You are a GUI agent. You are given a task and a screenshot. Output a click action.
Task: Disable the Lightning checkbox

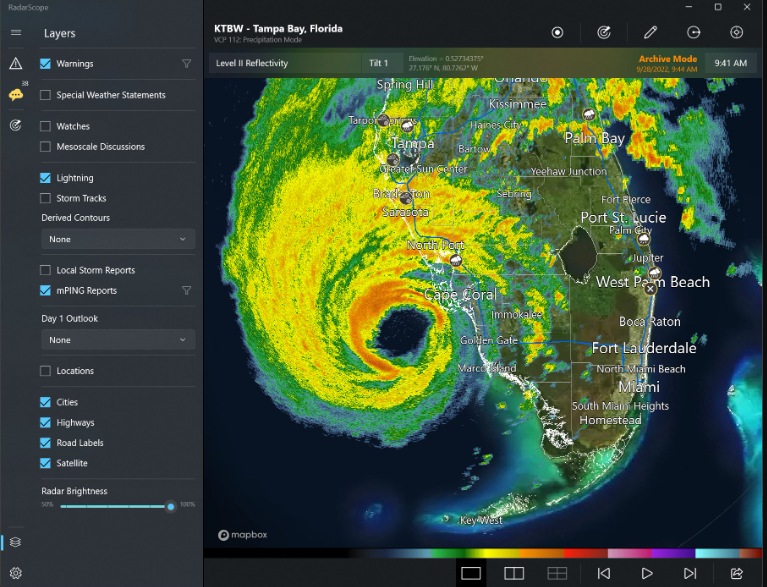tap(45, 178)
